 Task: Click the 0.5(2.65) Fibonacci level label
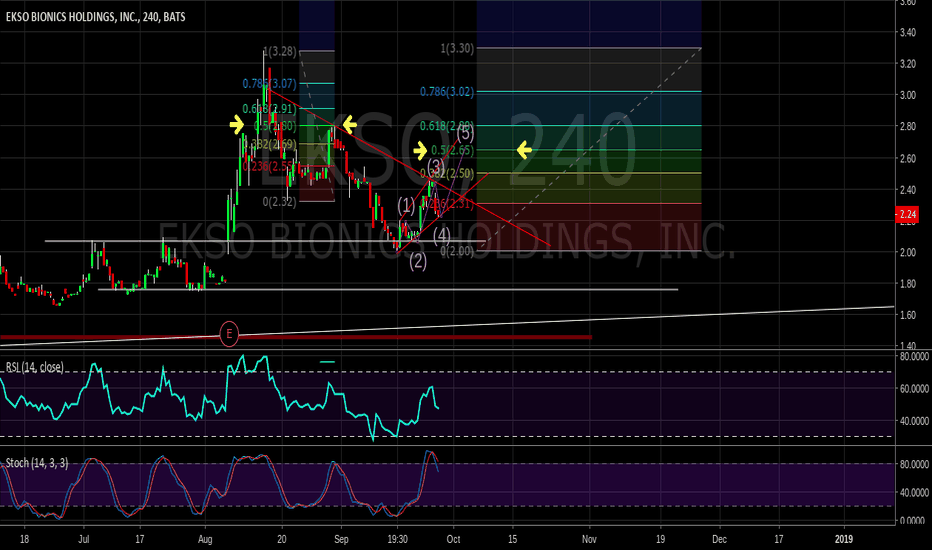pyautogui.click(x=452, y=150)
